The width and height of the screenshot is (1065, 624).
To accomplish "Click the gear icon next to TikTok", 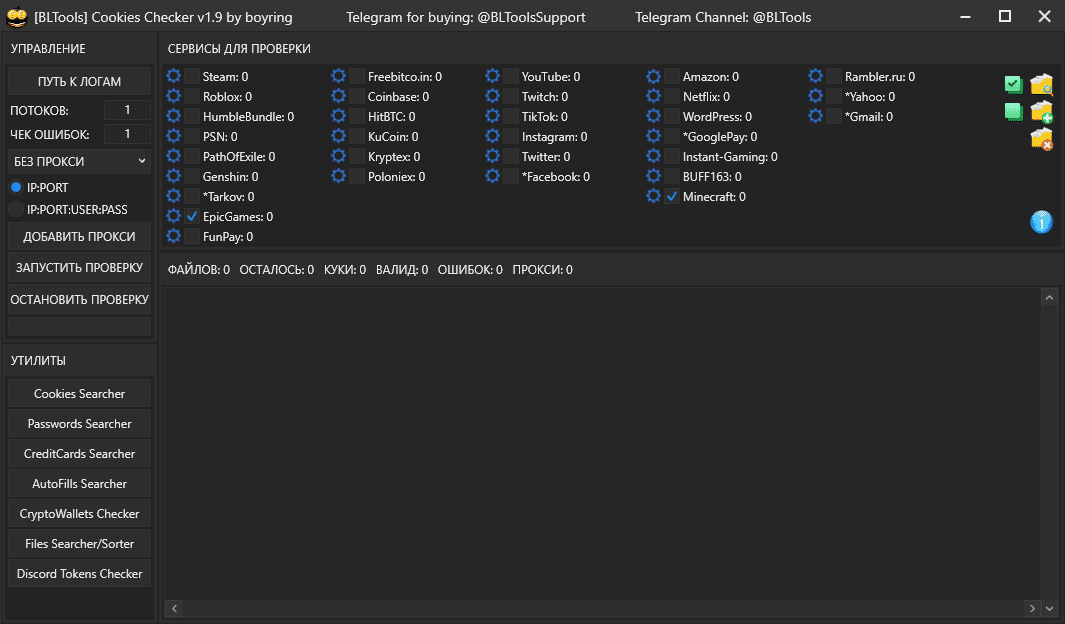I will pyautogui.click(x=491, y=116).
